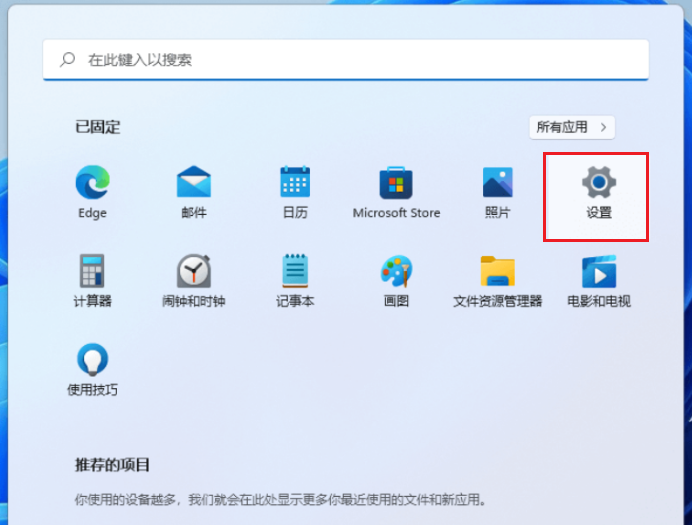This screenshot has width=692, height=525.
Task: Click the 推荐的项目 recommended heading
Action: [112, 465]
